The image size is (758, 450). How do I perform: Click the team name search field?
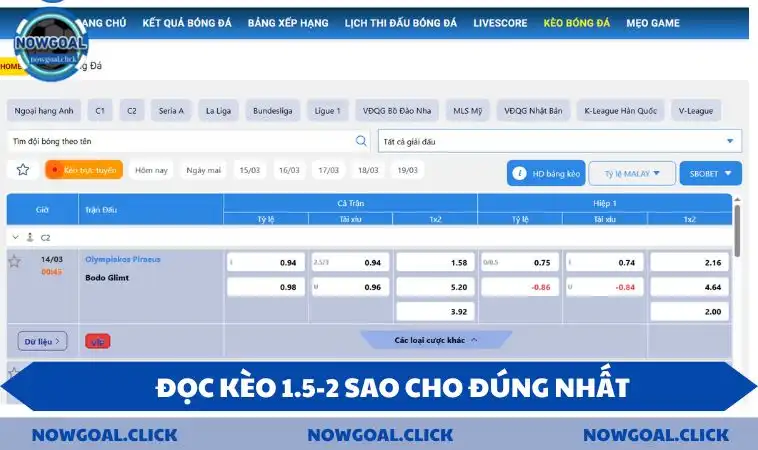[180, 141]
